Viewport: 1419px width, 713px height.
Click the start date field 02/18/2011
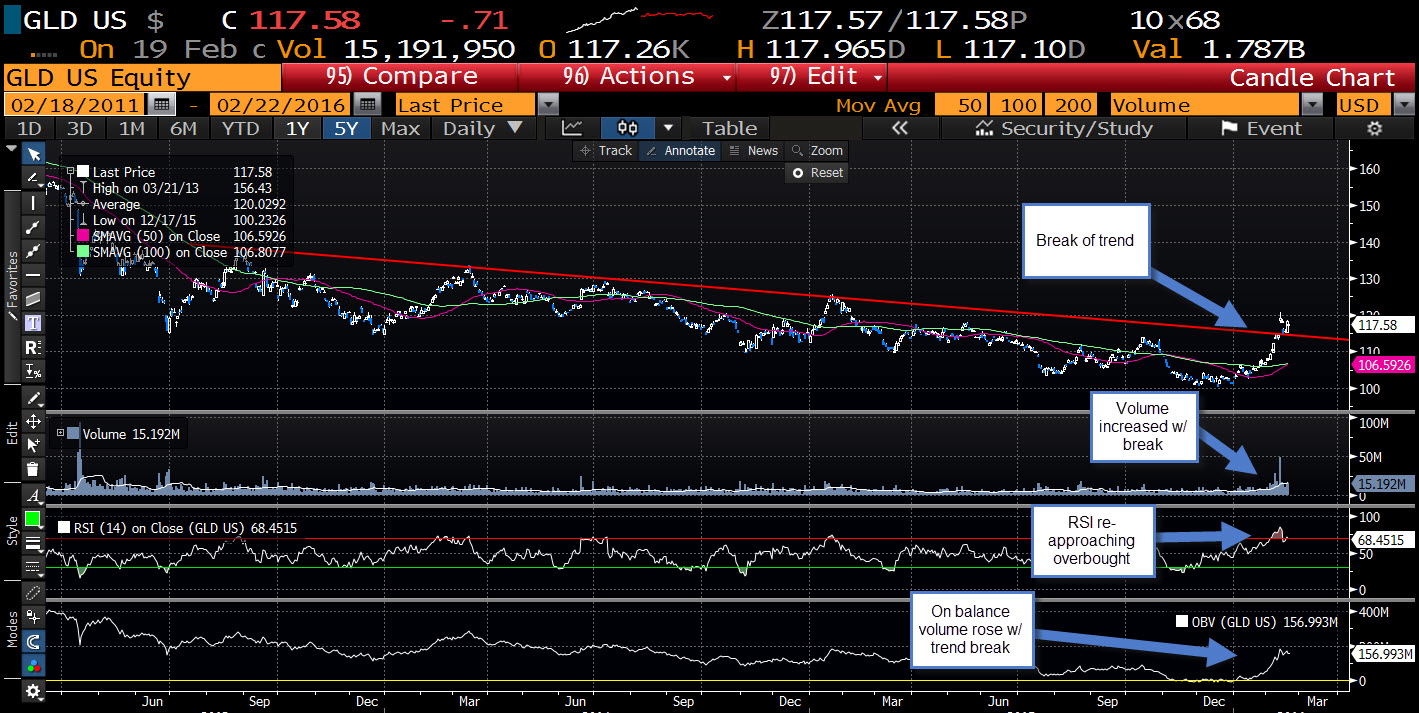click(x=76, y=105)
